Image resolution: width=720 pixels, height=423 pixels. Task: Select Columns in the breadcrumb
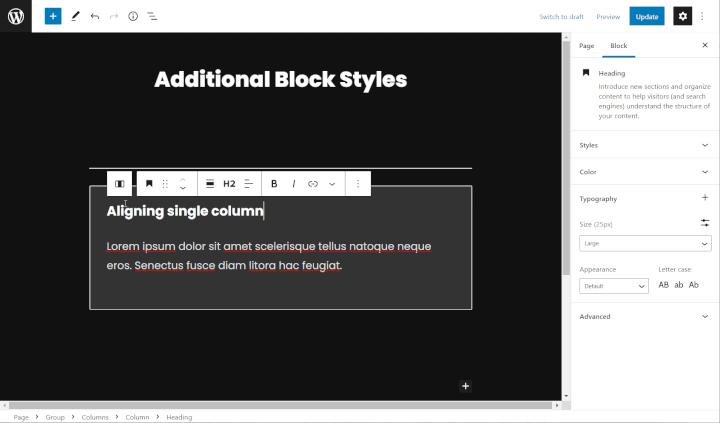coord(95,417)
